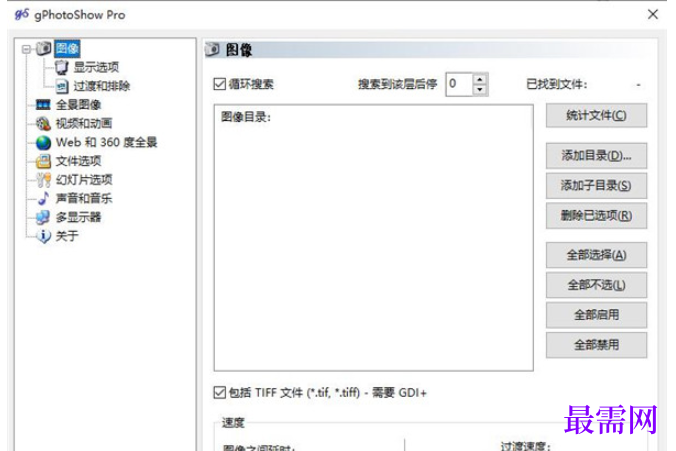Click the 显示选项 monitor icon
Viewport: 676px width, 451px height.
tap(62, 67)
